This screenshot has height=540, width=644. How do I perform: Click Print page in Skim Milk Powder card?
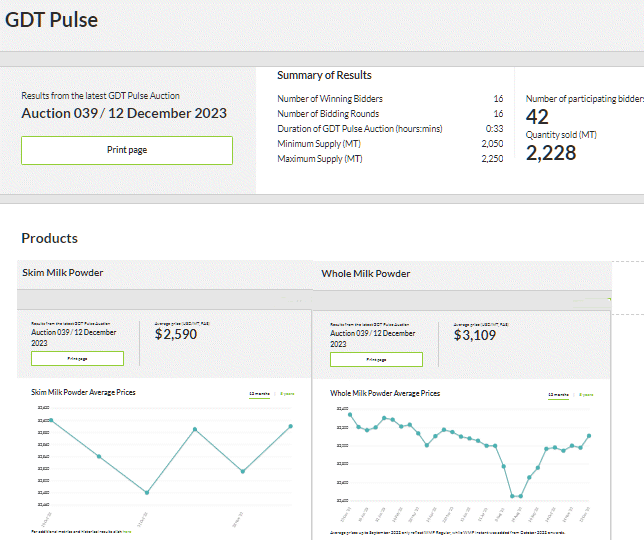coord(77,358)
